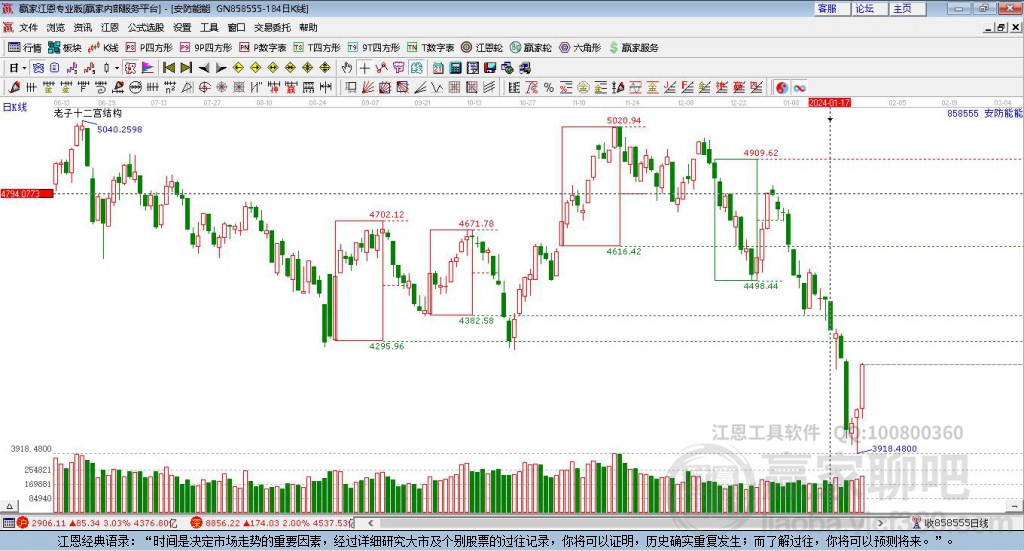Click the horizontal chart scrollbar track
The height and width of the screenshot is (551, 1024).
point(625,523)
